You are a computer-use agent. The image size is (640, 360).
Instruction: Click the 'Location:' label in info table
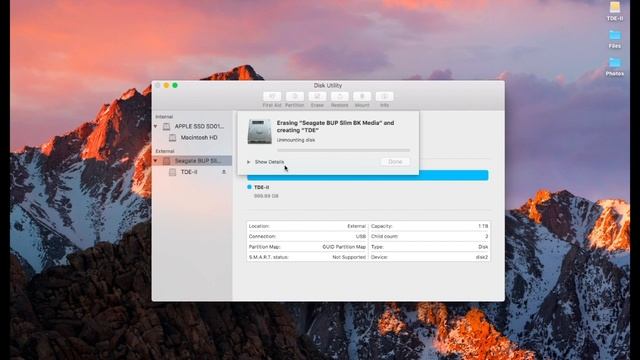(x=259, y=226)
